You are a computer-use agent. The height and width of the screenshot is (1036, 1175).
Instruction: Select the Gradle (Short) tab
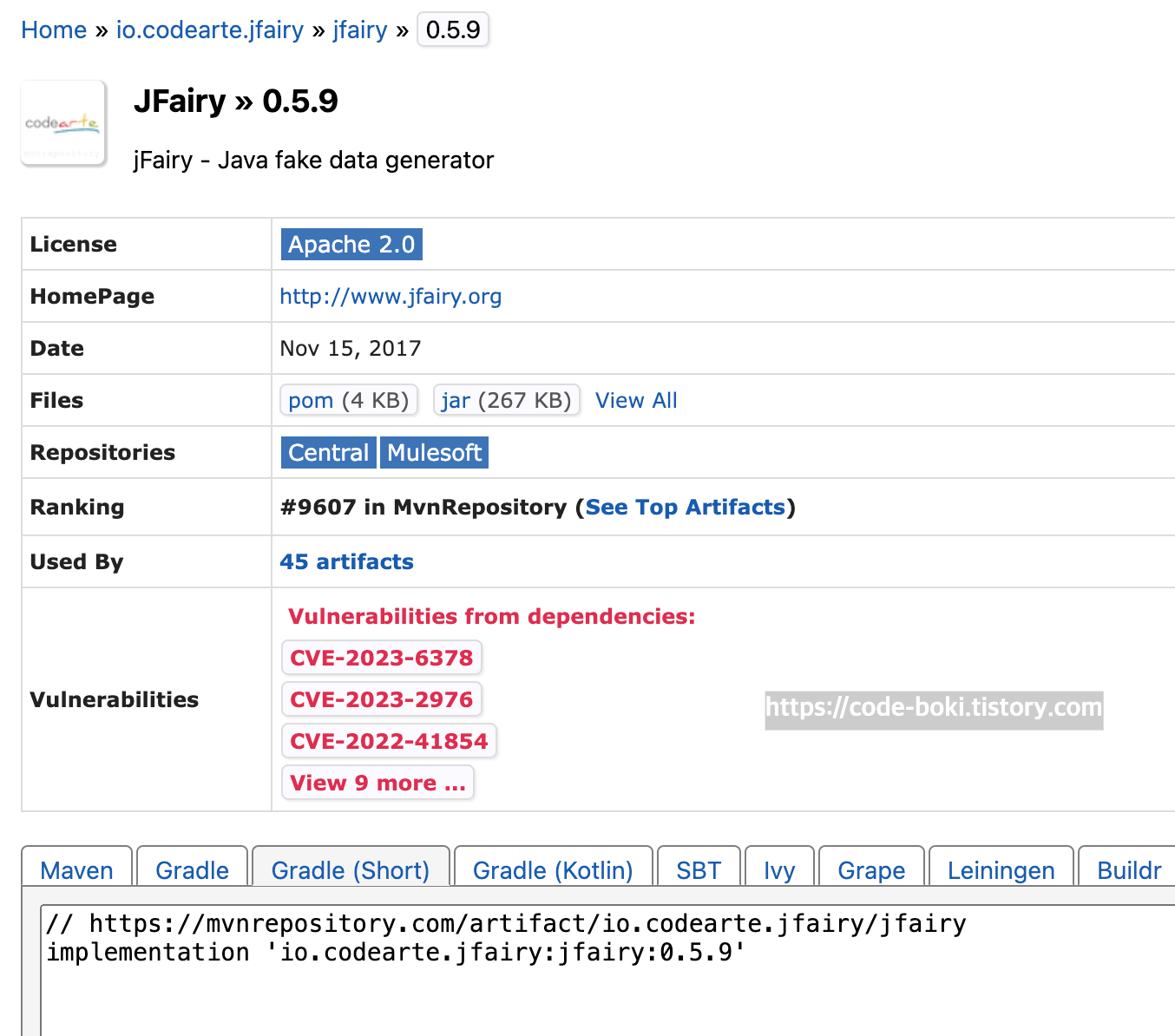(351, 868)
